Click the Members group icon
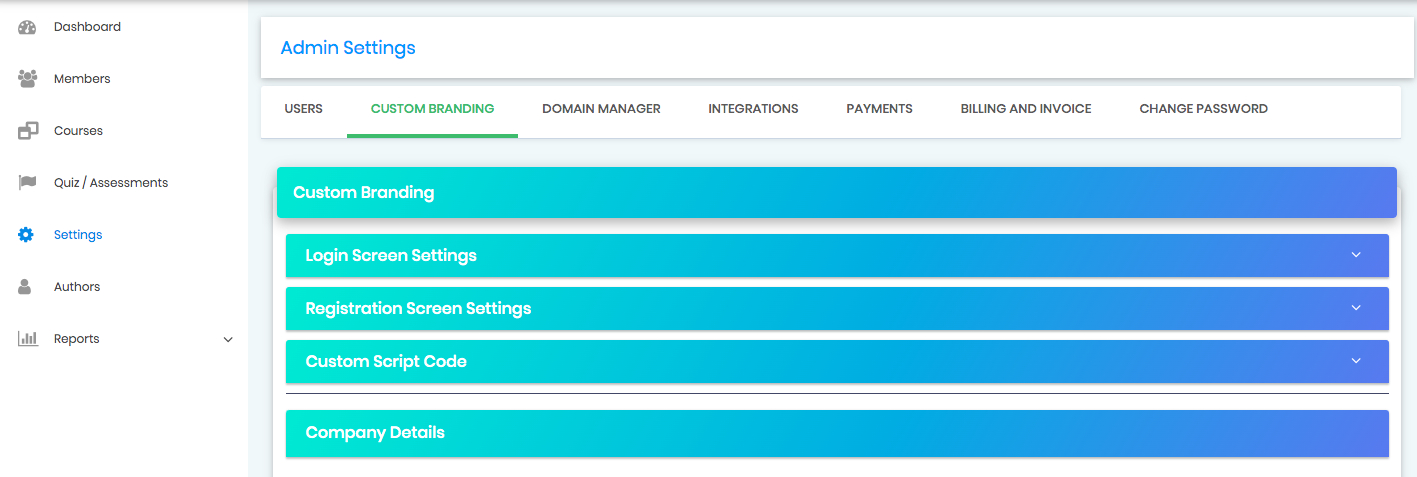 coord(27,79)
